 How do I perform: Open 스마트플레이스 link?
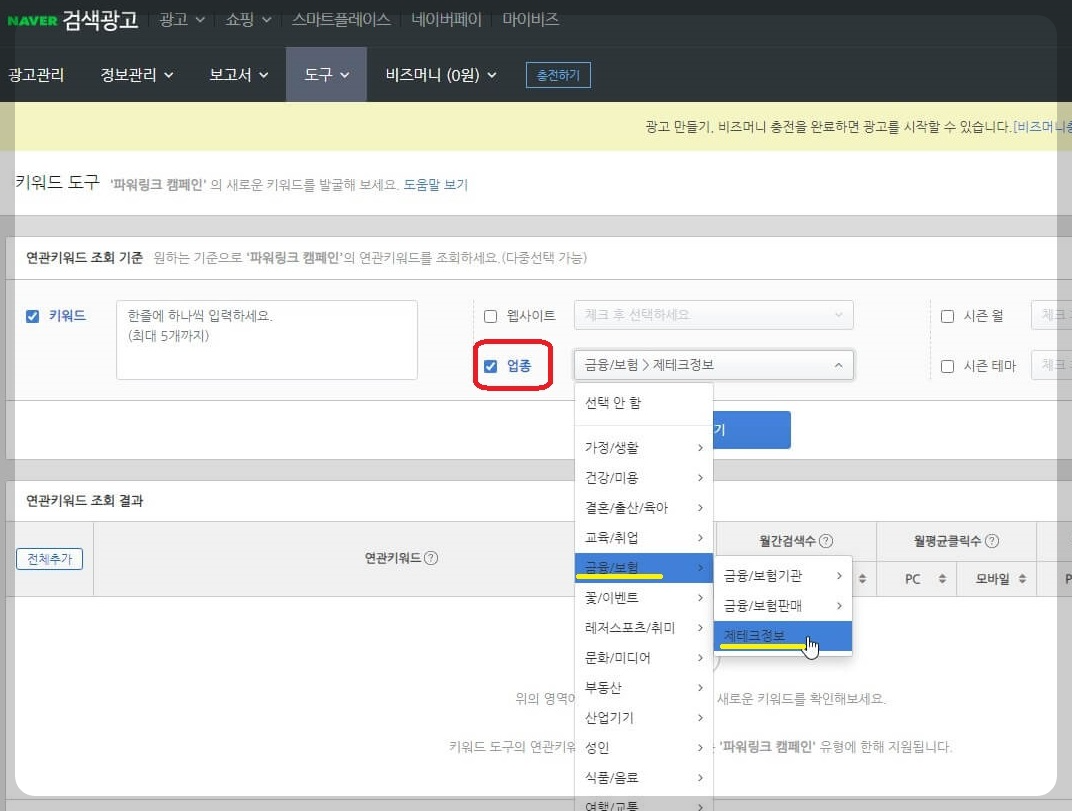click(x=341, y=19)
